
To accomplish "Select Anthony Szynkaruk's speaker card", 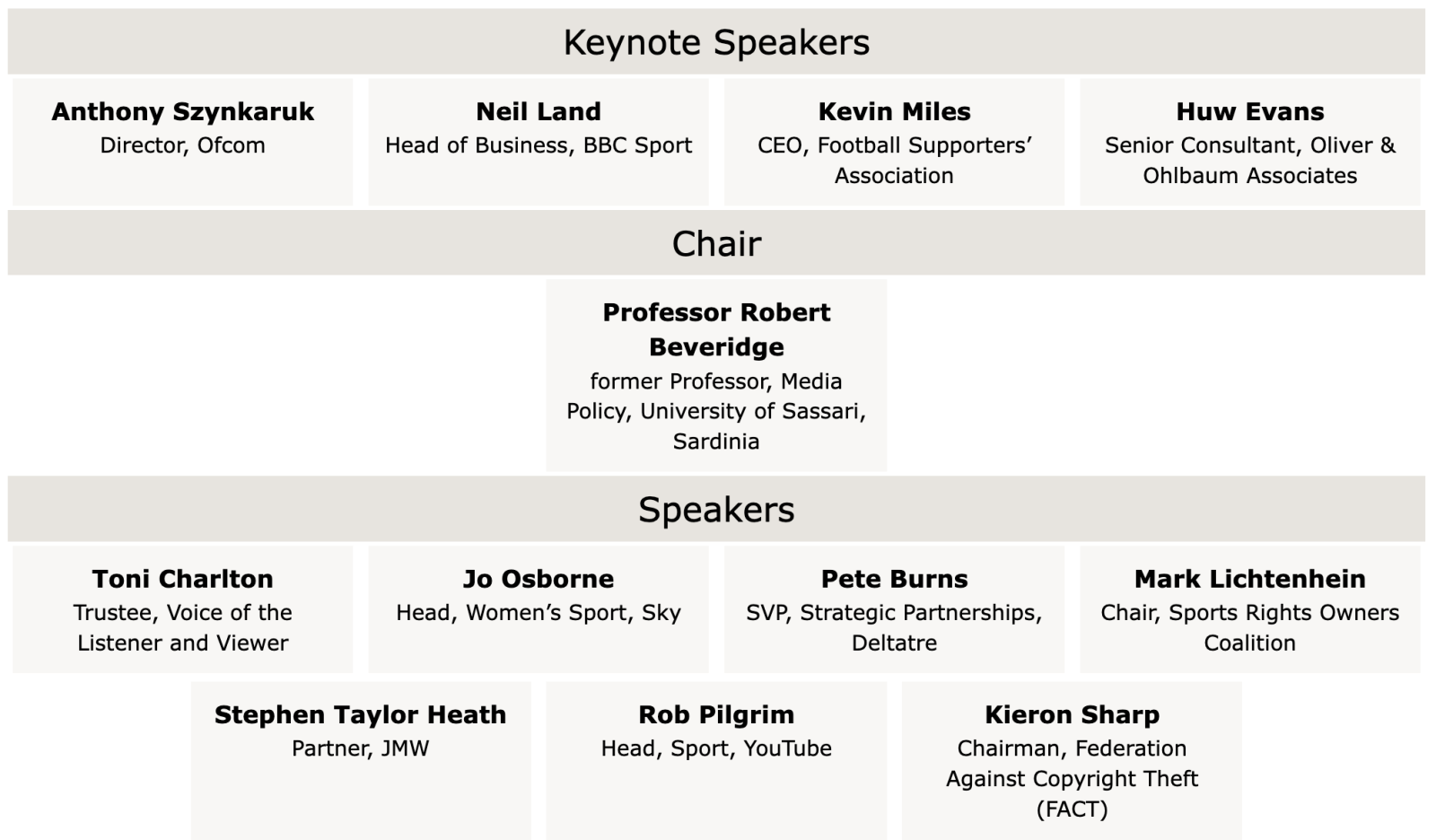I will [182, 142].
